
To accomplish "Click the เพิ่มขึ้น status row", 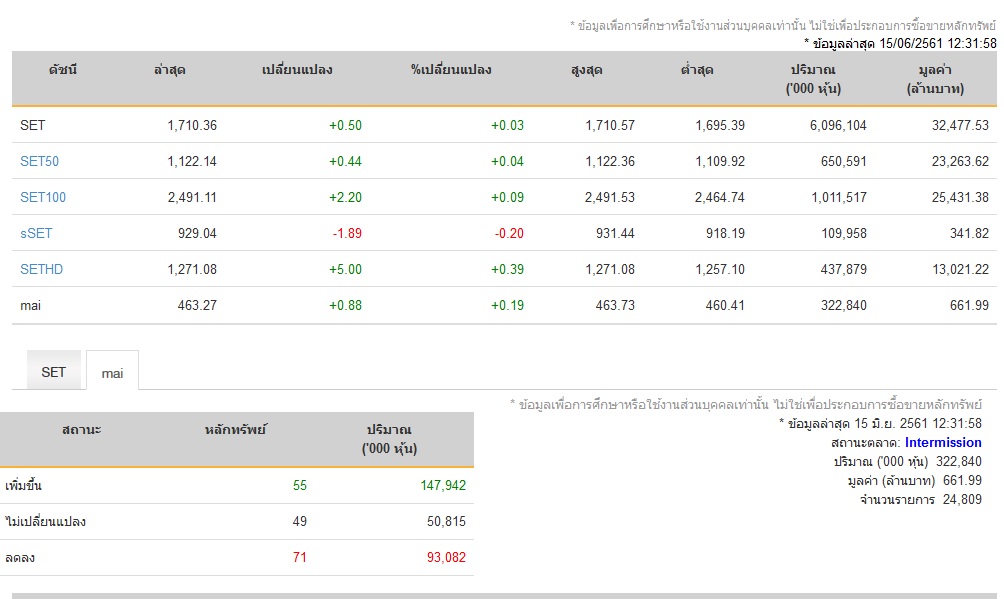I will coord(237,486).
